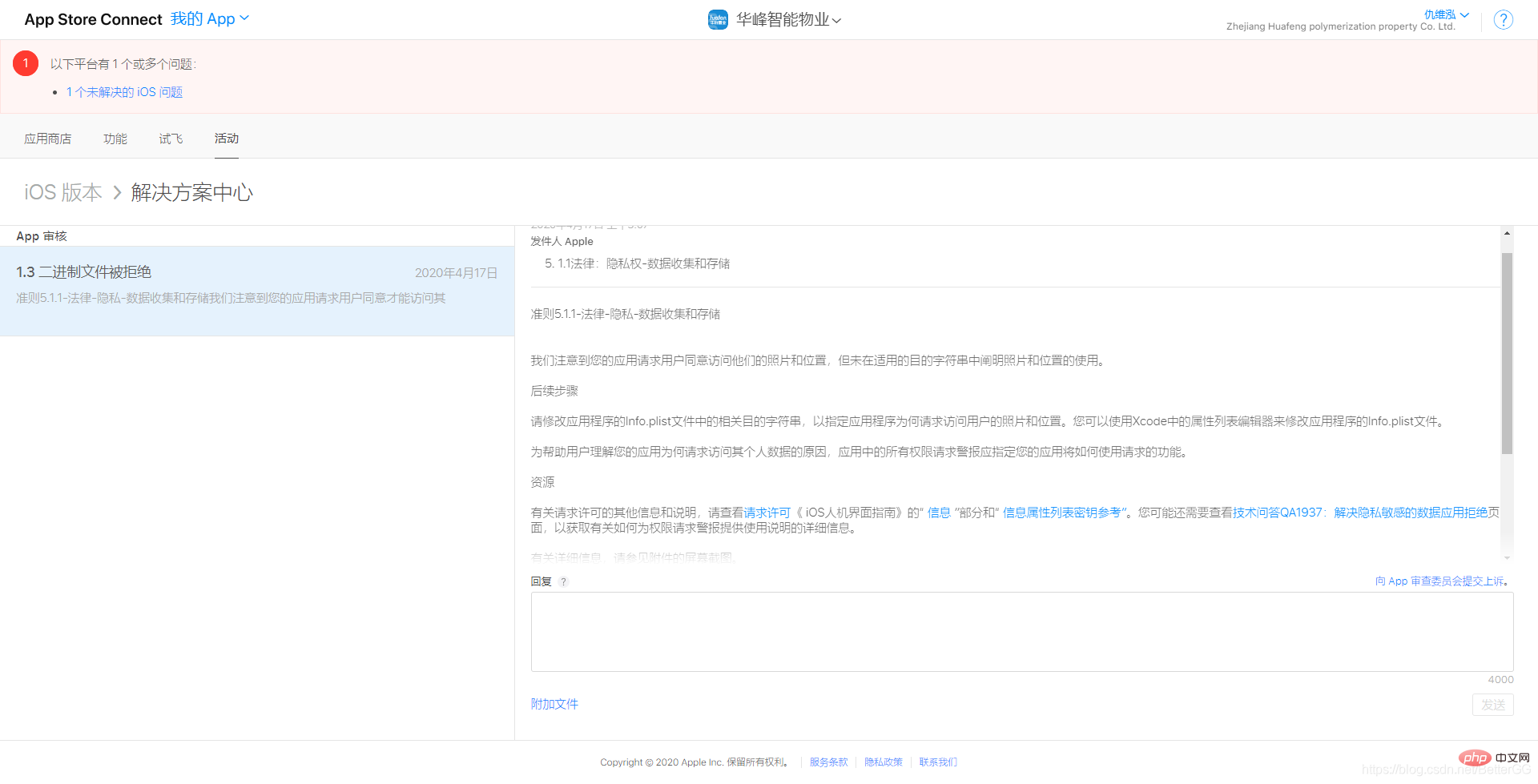This screenshot has height=784, width=1538.
Task: Open the 隐私政策 footer link
Action: point(884,762)
